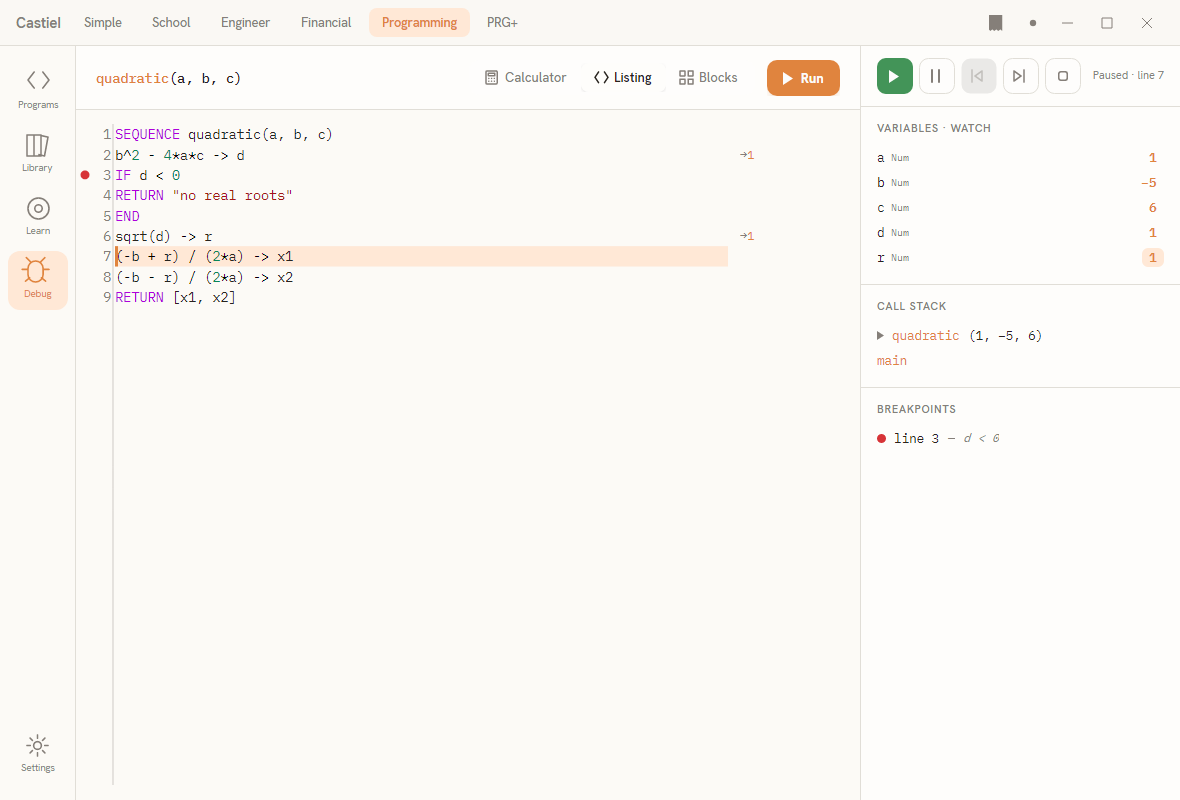The width and height of the screenshot is (1180, 800).
Task: Click the Castiel app name
Action: pyautogui.click(x=38, y=23)
